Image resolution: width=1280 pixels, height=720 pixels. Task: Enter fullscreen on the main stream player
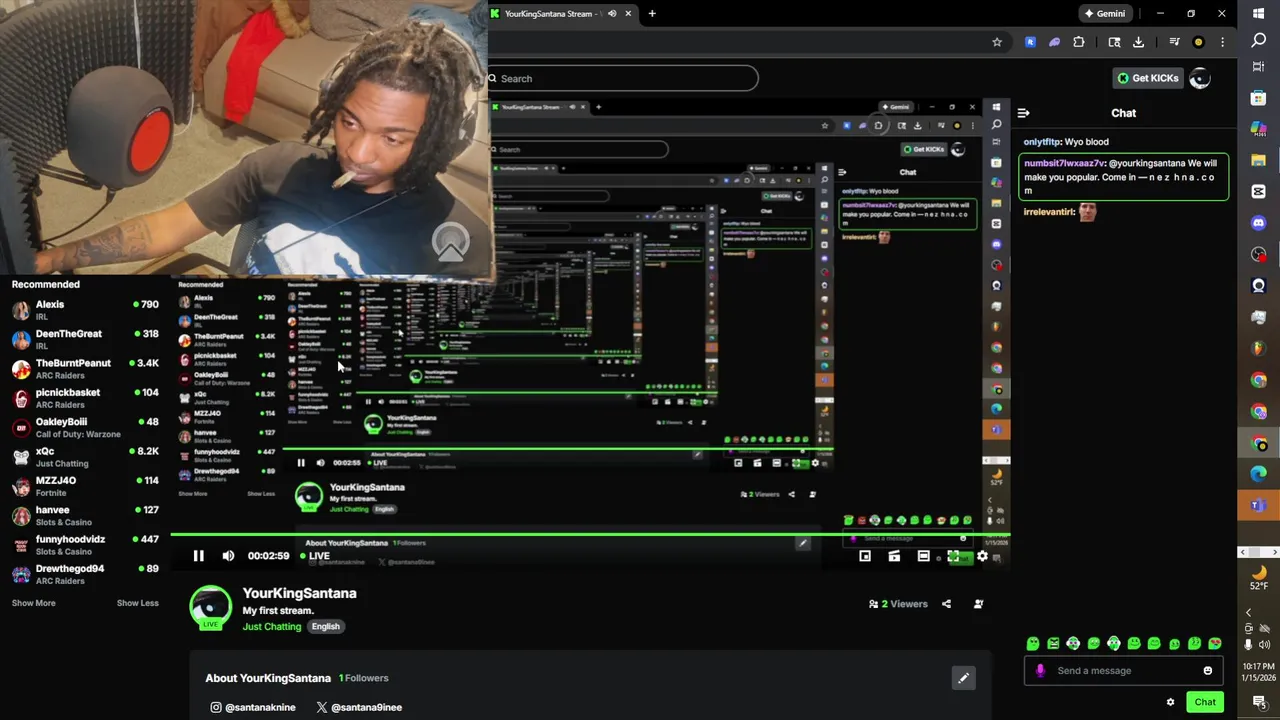(x=953, y=556)
